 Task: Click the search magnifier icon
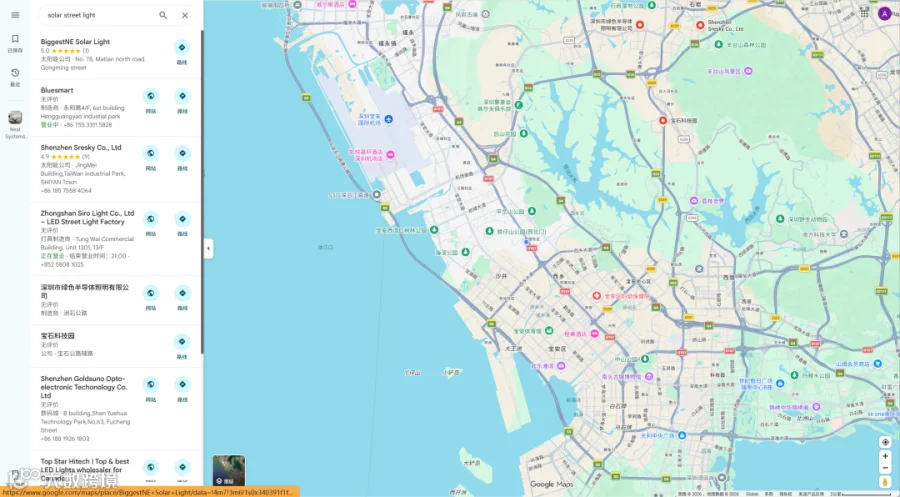click(163, 15)
